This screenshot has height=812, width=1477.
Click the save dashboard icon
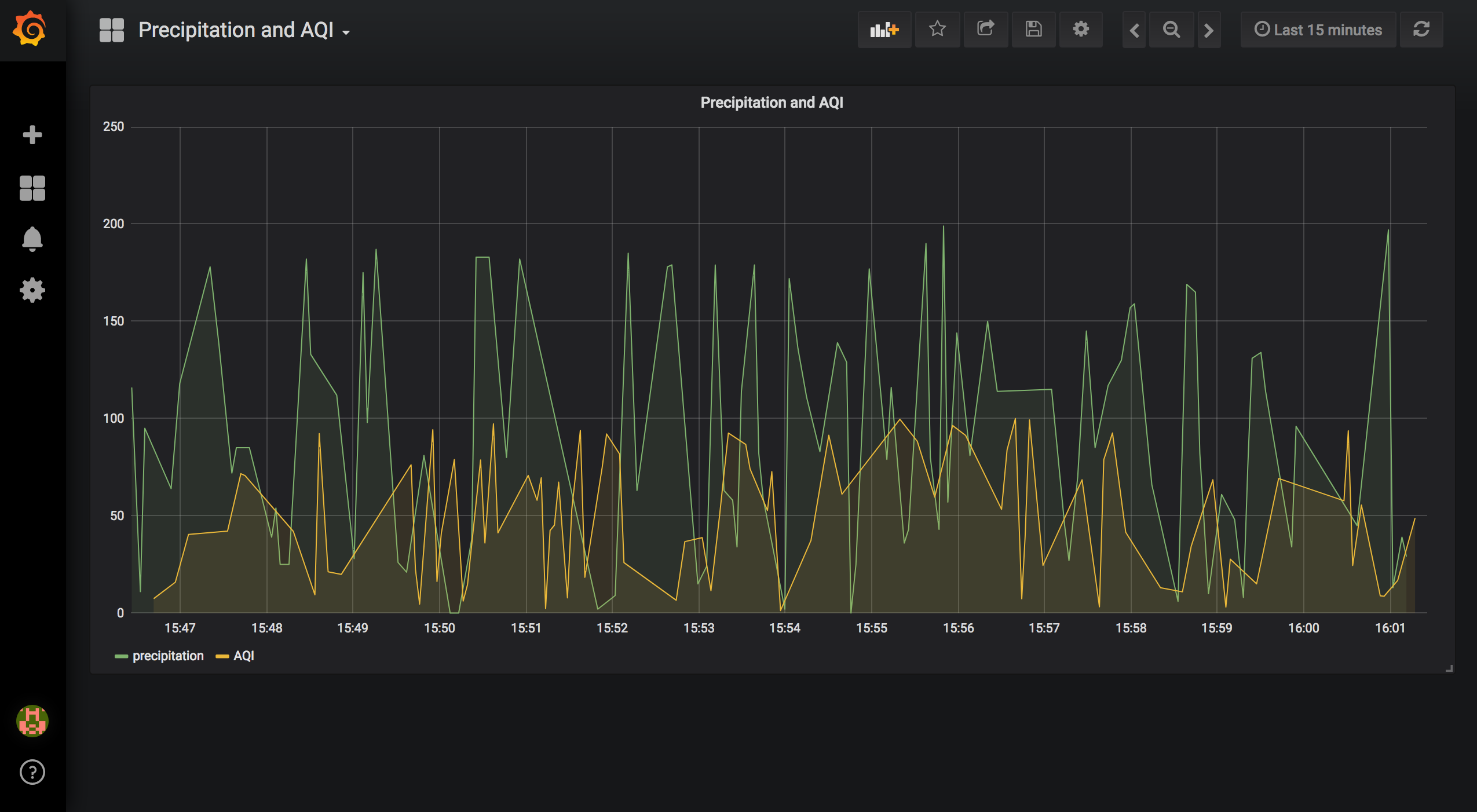1032,30
